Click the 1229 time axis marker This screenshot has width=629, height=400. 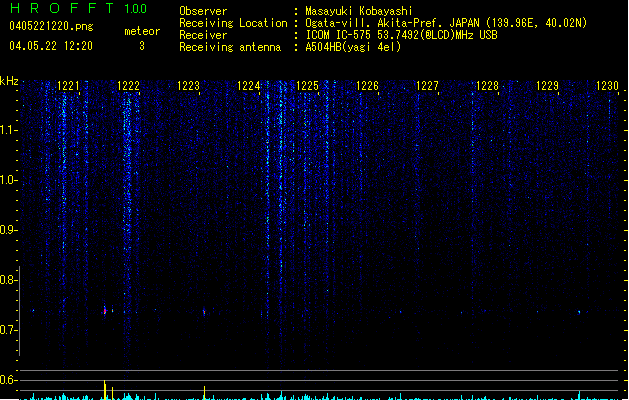coord(547,86)
